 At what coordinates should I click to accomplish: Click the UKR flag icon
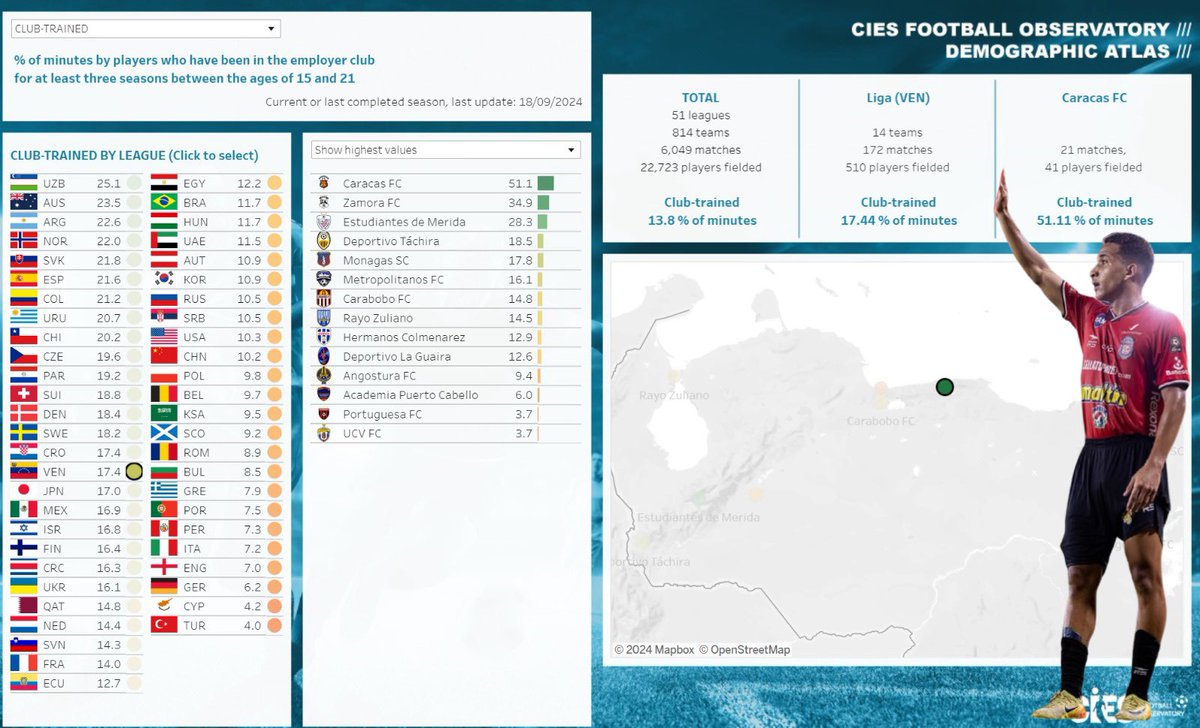pos(23,587)
